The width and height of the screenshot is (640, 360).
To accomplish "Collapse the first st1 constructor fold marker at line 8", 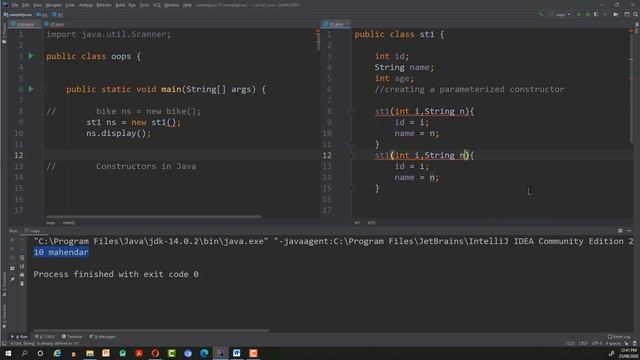I will (351, 111).
